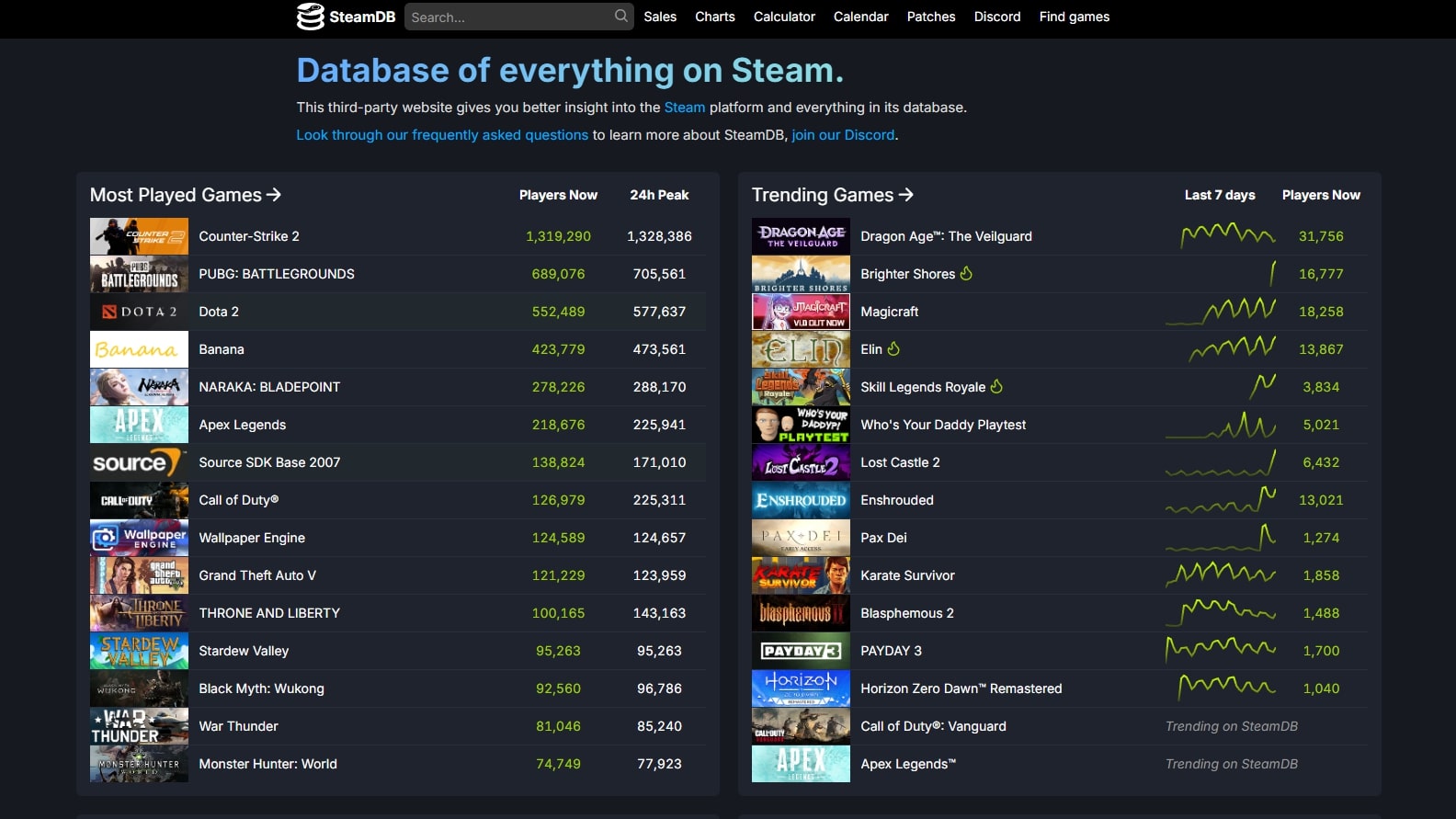Open the Stardew Valley thumbnail
This screenshot has height=819, width=1456.
(139, 651)
